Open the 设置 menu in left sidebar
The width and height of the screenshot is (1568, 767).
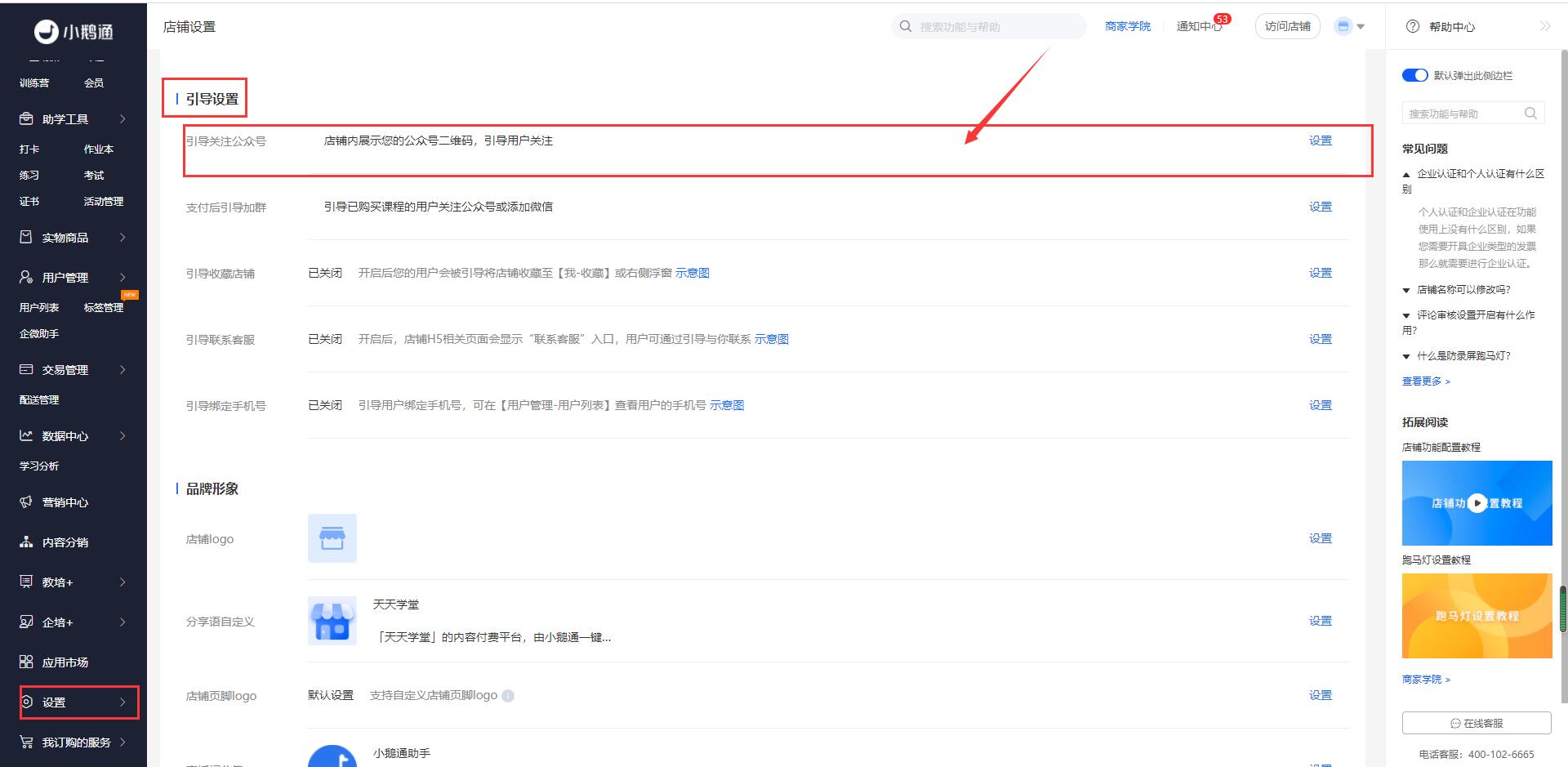click(79, 702)
